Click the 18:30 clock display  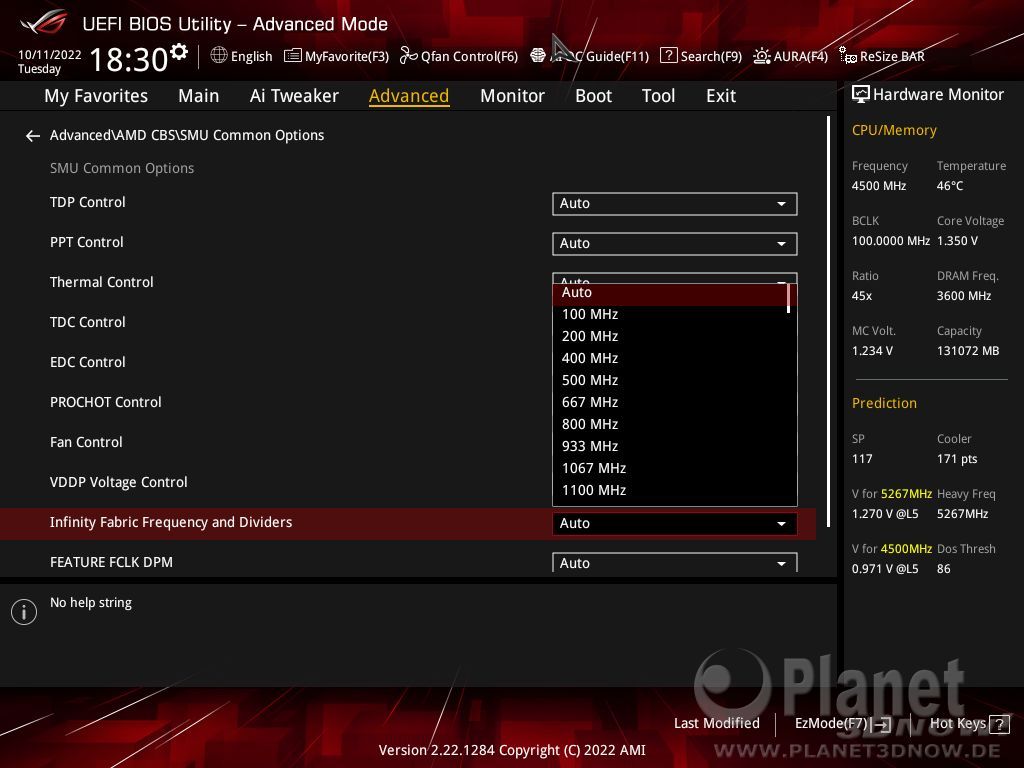point(129,59)
